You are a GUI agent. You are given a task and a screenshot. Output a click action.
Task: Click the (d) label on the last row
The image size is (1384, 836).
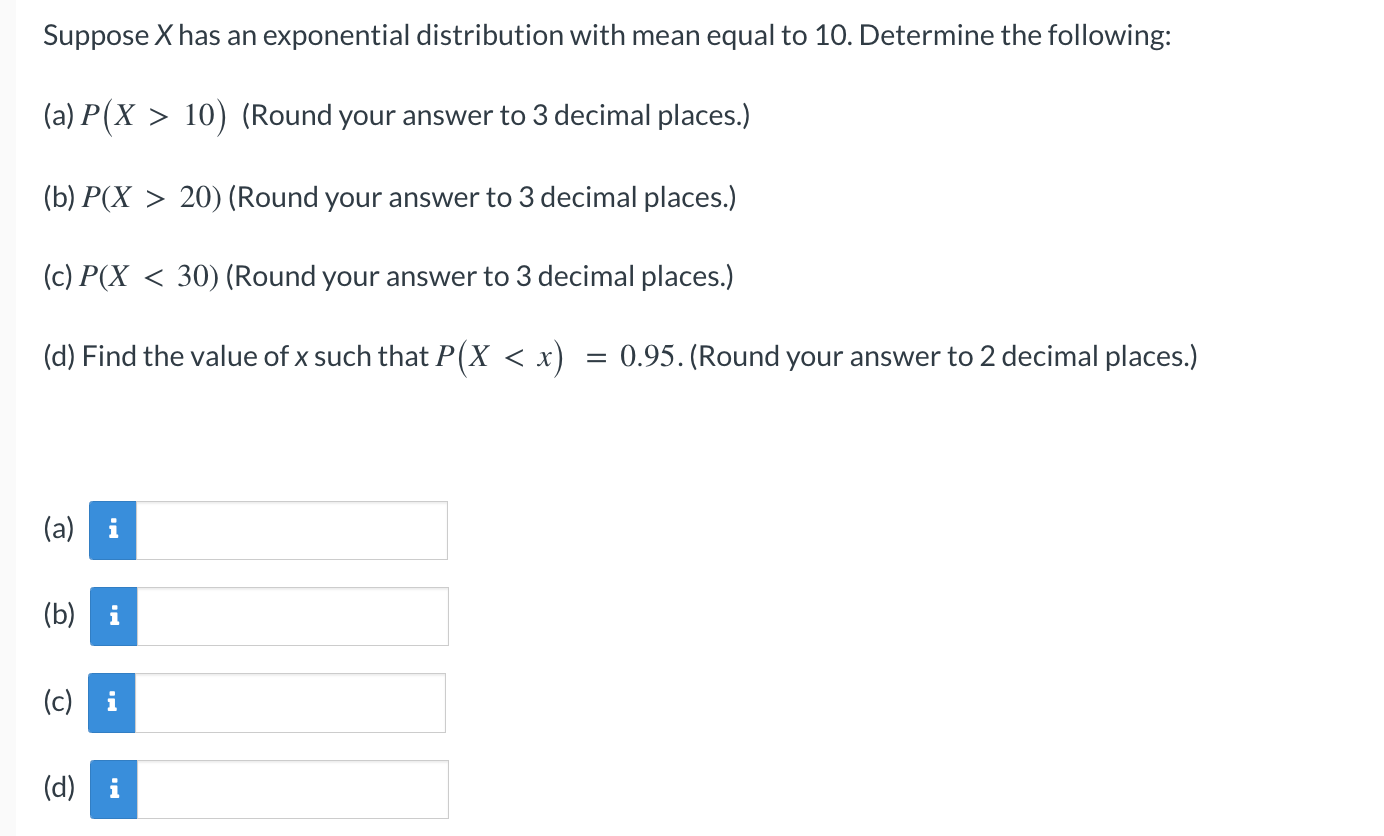[58, 788]
